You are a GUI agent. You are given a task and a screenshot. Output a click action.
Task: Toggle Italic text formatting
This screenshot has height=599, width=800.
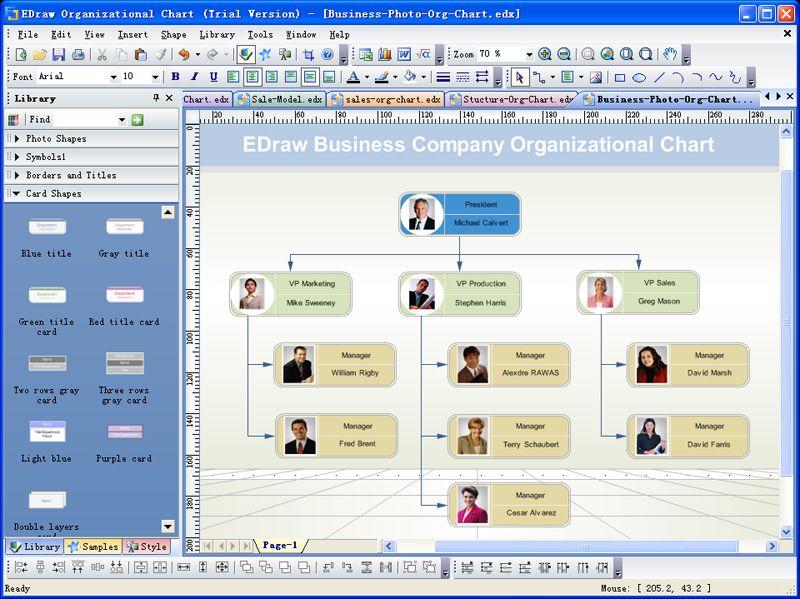pyautogui.click(x=194, y=77)
